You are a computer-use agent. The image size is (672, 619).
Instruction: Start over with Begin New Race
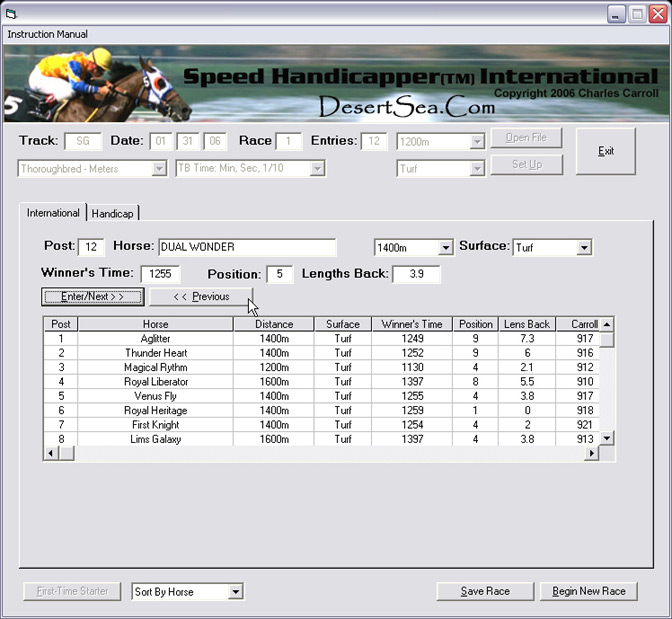[x=588, y=591]
